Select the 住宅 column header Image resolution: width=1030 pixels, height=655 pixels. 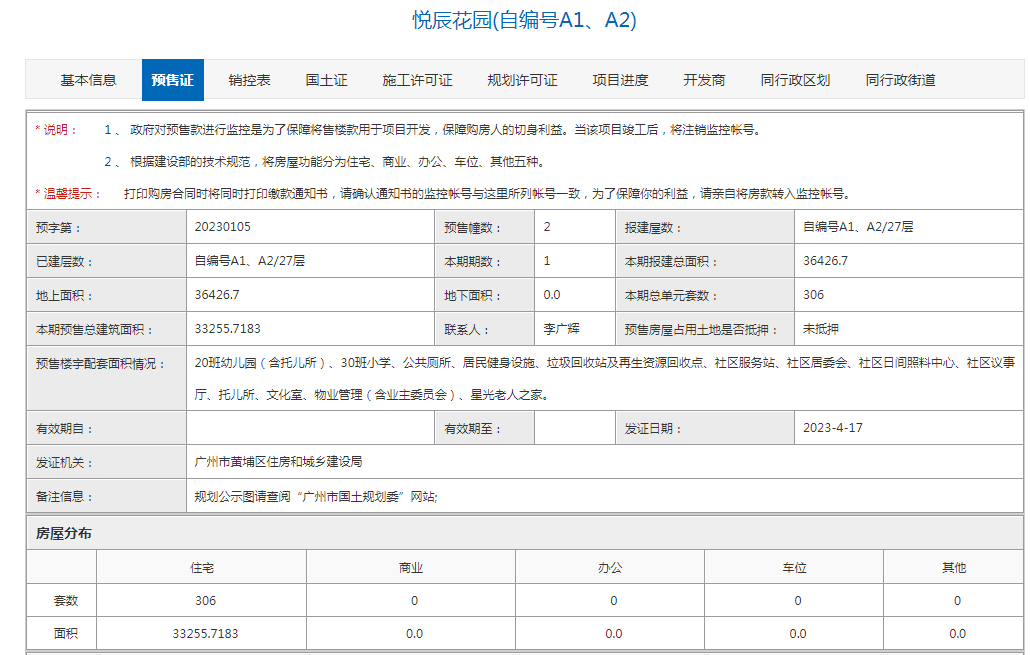pos(200,567)
